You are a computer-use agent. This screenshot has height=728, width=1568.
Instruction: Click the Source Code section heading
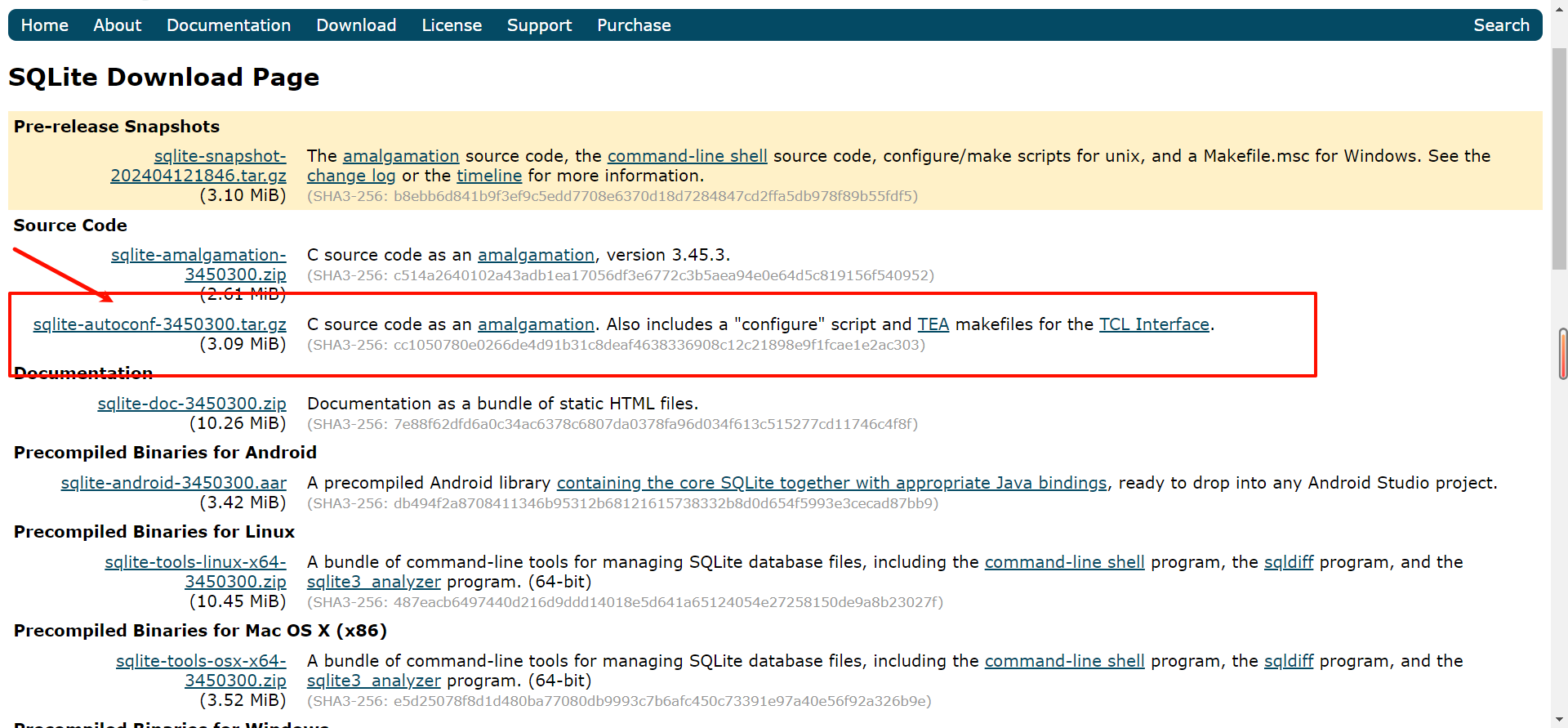click(70, 226)
